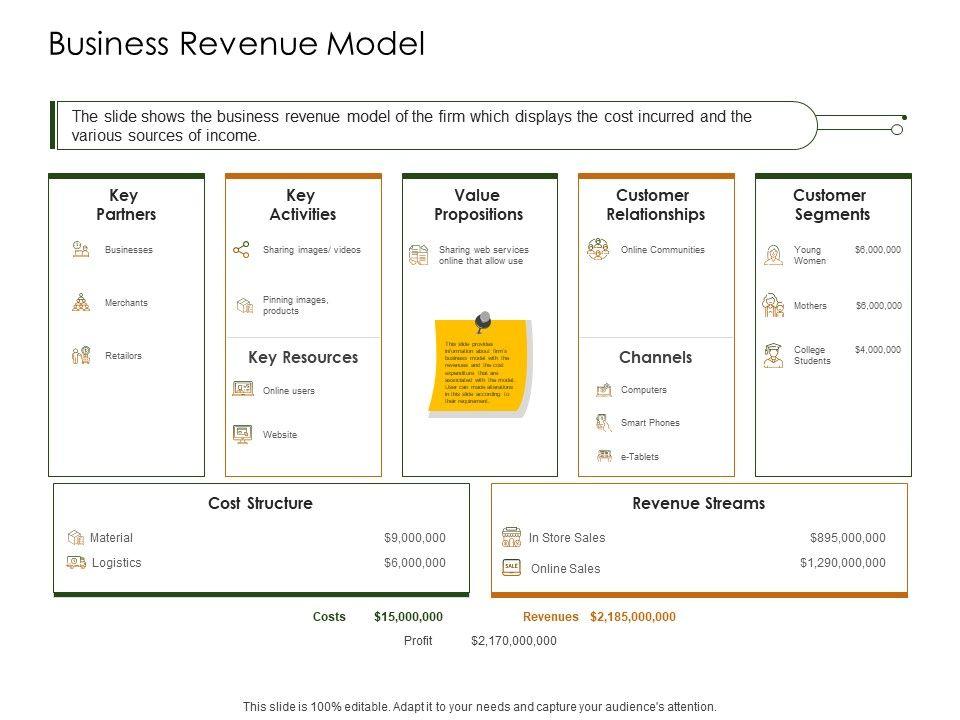
Task: Click the Computers channel icon
Action: pyautogui.click(x=603, y=390)
